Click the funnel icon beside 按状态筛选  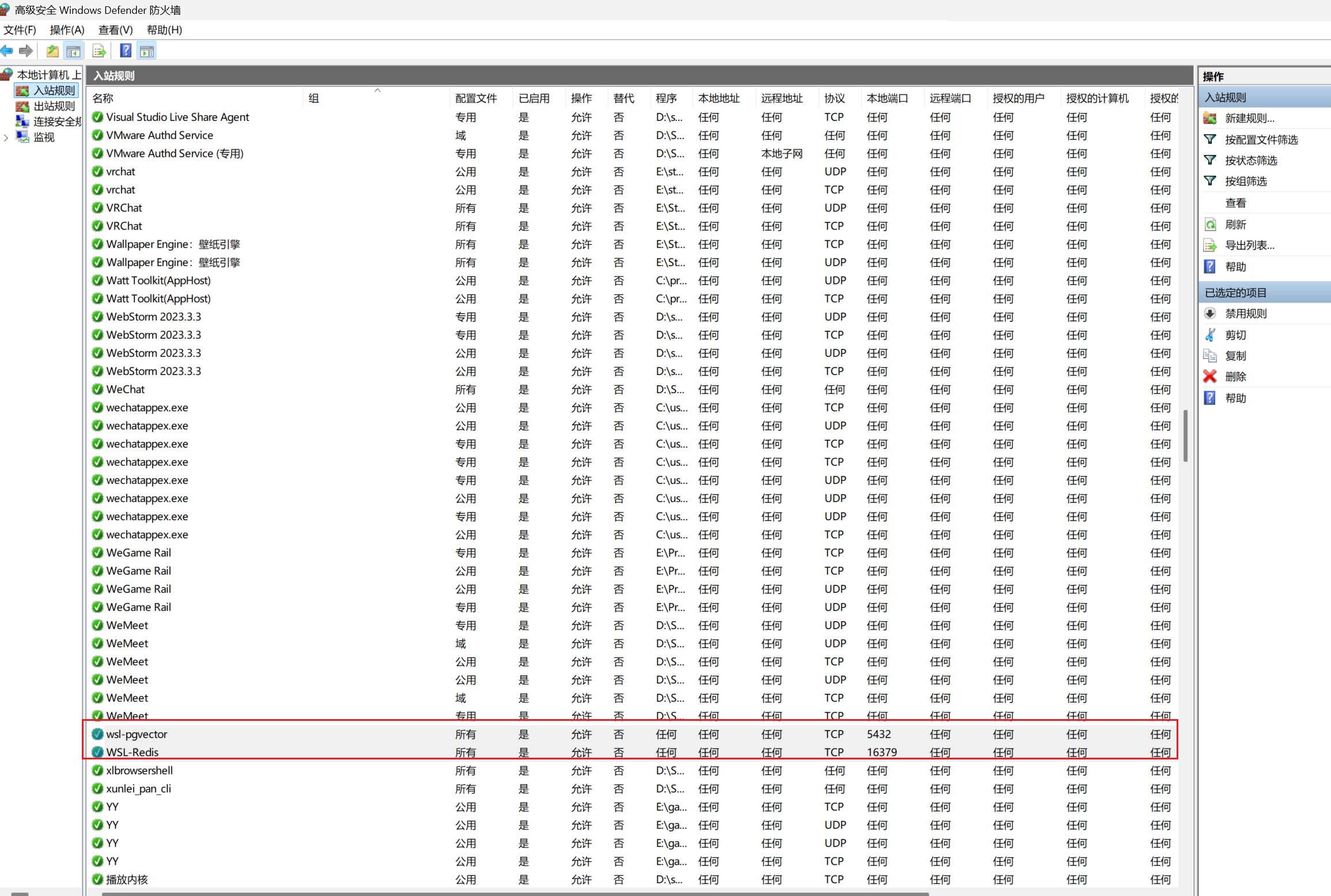1210,160
